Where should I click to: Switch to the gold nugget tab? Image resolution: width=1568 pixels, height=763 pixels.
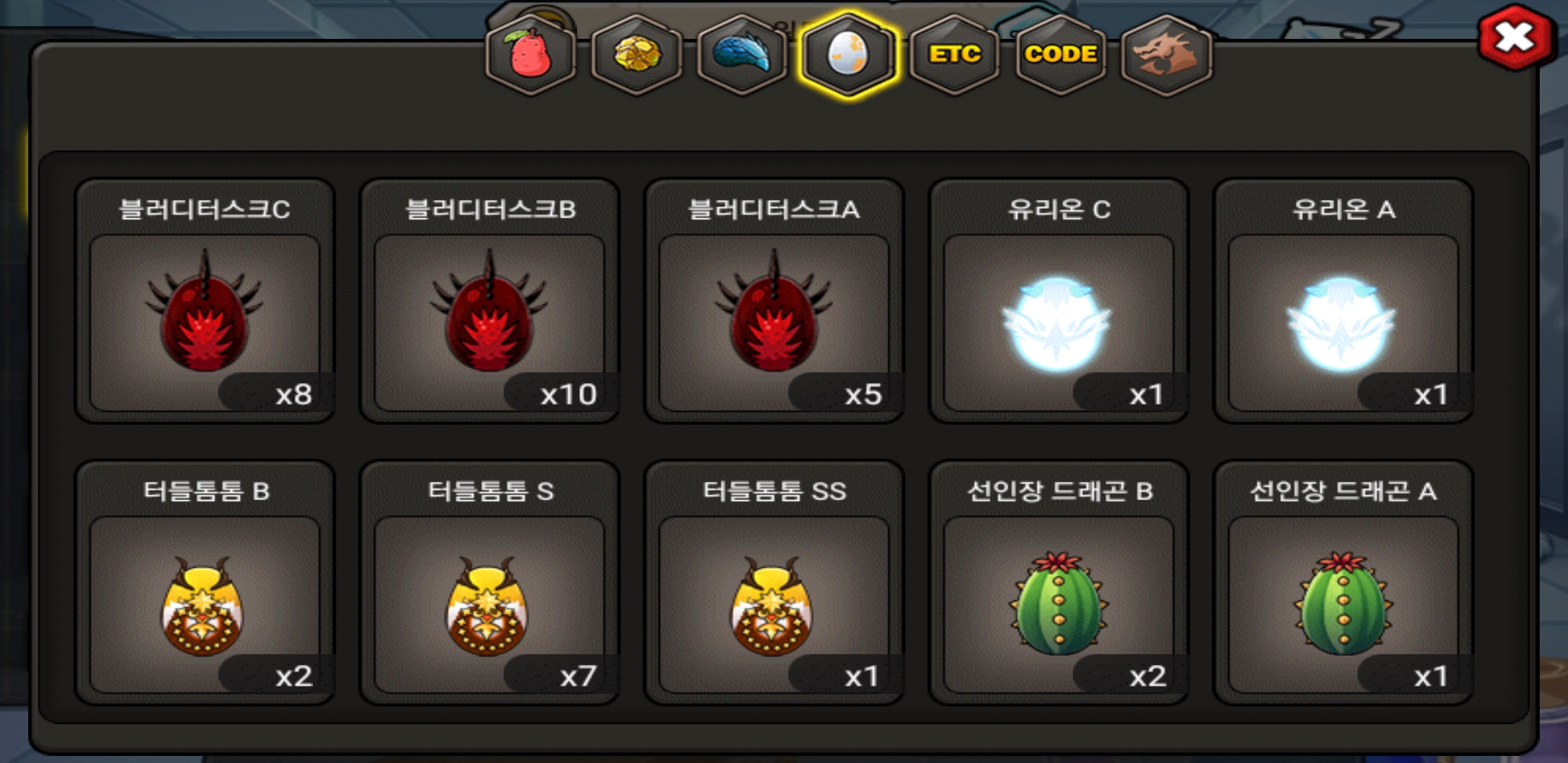click(636, 55)
